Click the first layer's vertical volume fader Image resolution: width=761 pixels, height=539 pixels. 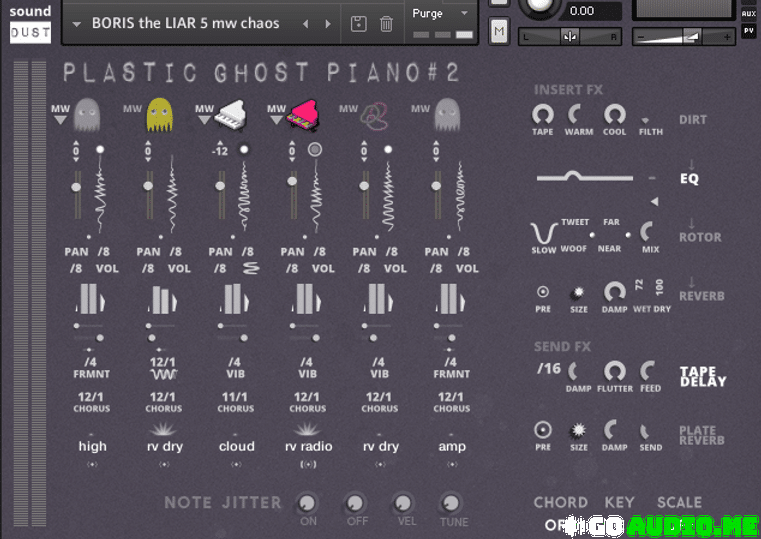76,187
